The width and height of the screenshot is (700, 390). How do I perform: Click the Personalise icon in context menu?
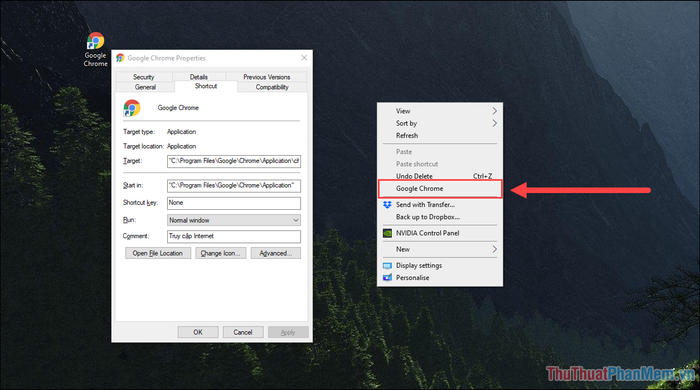387,278
